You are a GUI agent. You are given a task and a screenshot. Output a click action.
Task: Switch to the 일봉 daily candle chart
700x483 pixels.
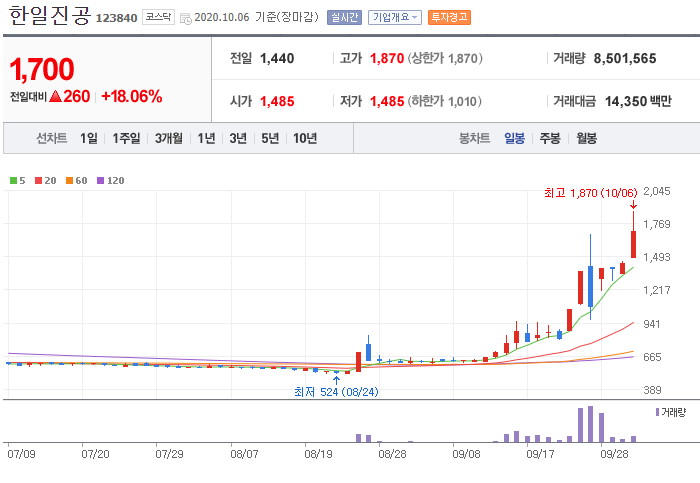click(x=514, y=138)
